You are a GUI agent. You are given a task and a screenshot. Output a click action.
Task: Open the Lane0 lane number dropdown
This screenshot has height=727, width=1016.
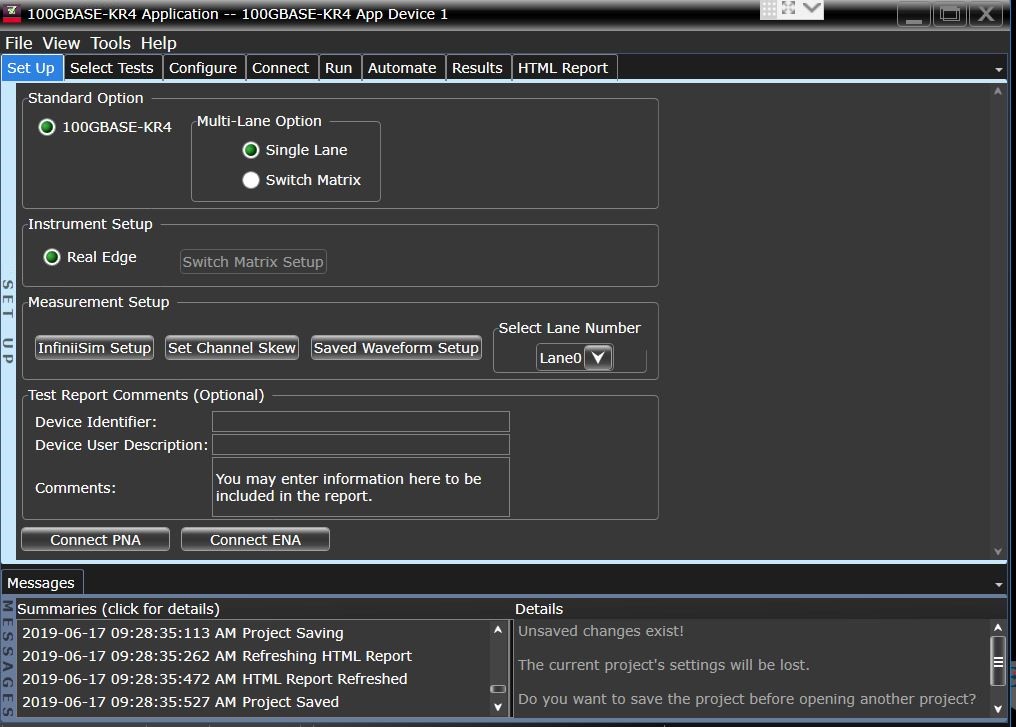[x=597, y=357]
